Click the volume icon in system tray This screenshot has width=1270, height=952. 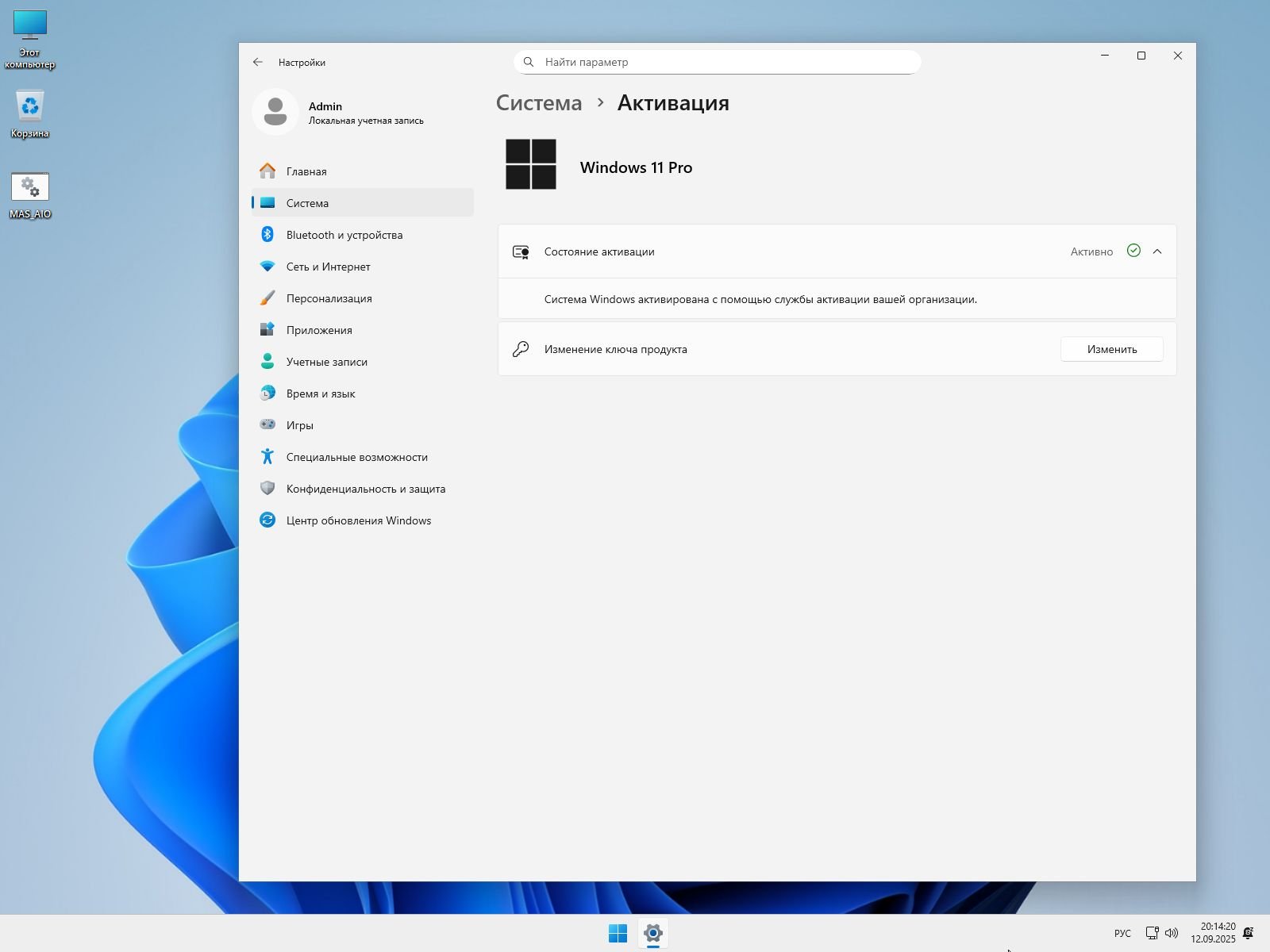coord(1172,933)
